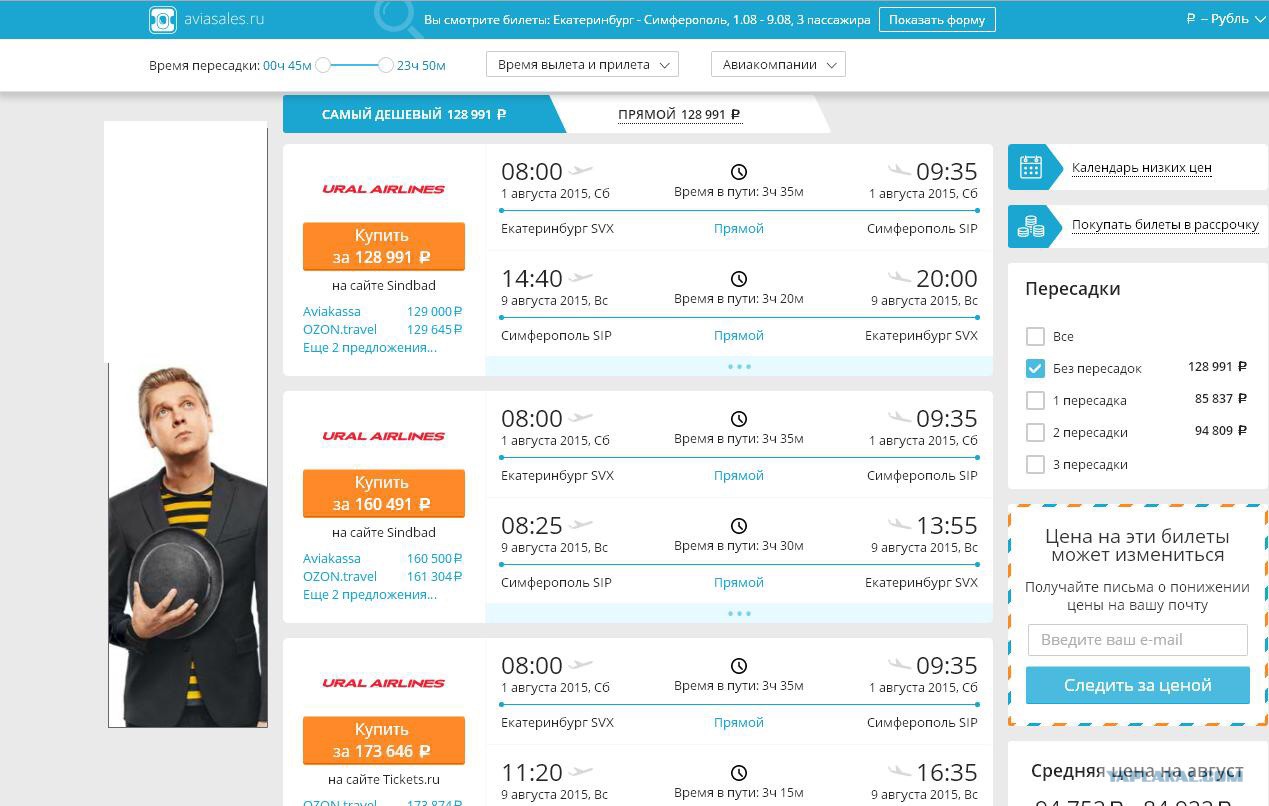
Task: Expand details under 128 991 ticket dots
Action: pyautogui.click(x=739, y=366)
